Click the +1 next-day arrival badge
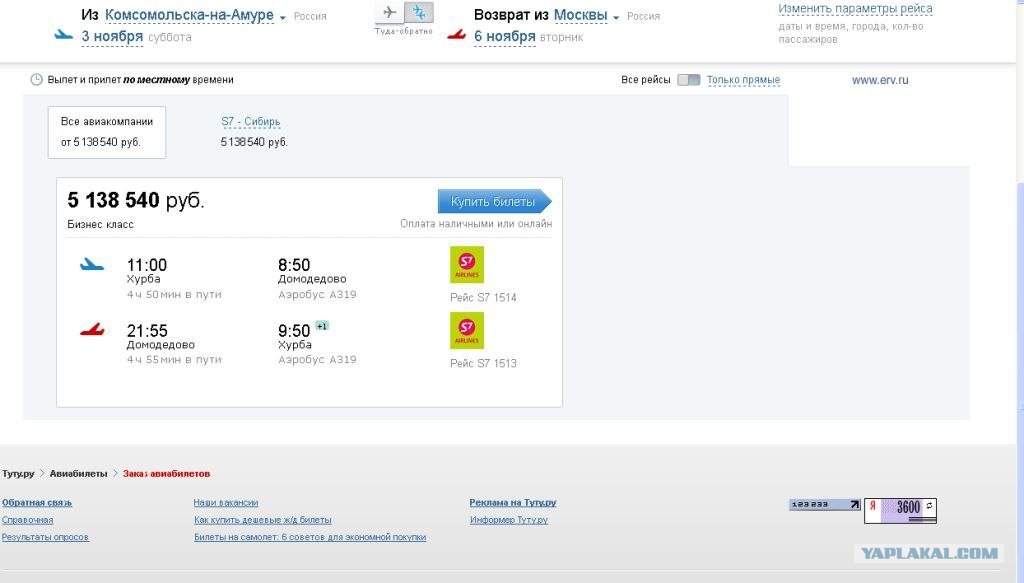Screen dimensions: 1024x583 point(322,326)
